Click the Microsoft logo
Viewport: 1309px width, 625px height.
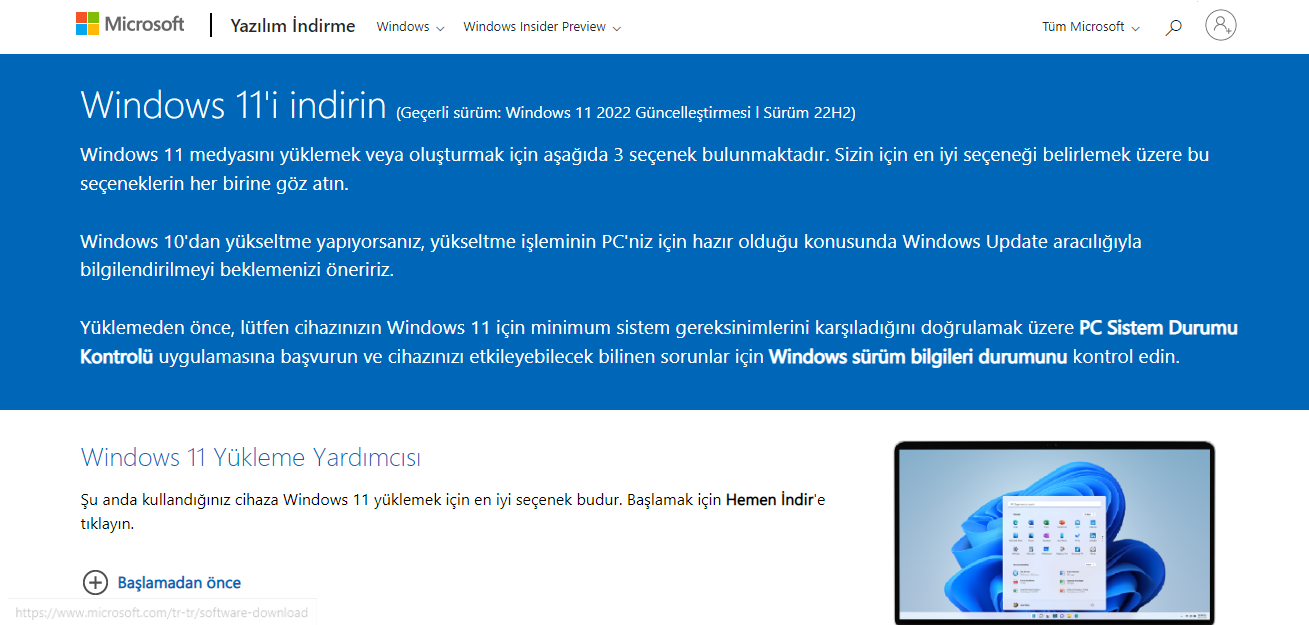coord(130,24)
